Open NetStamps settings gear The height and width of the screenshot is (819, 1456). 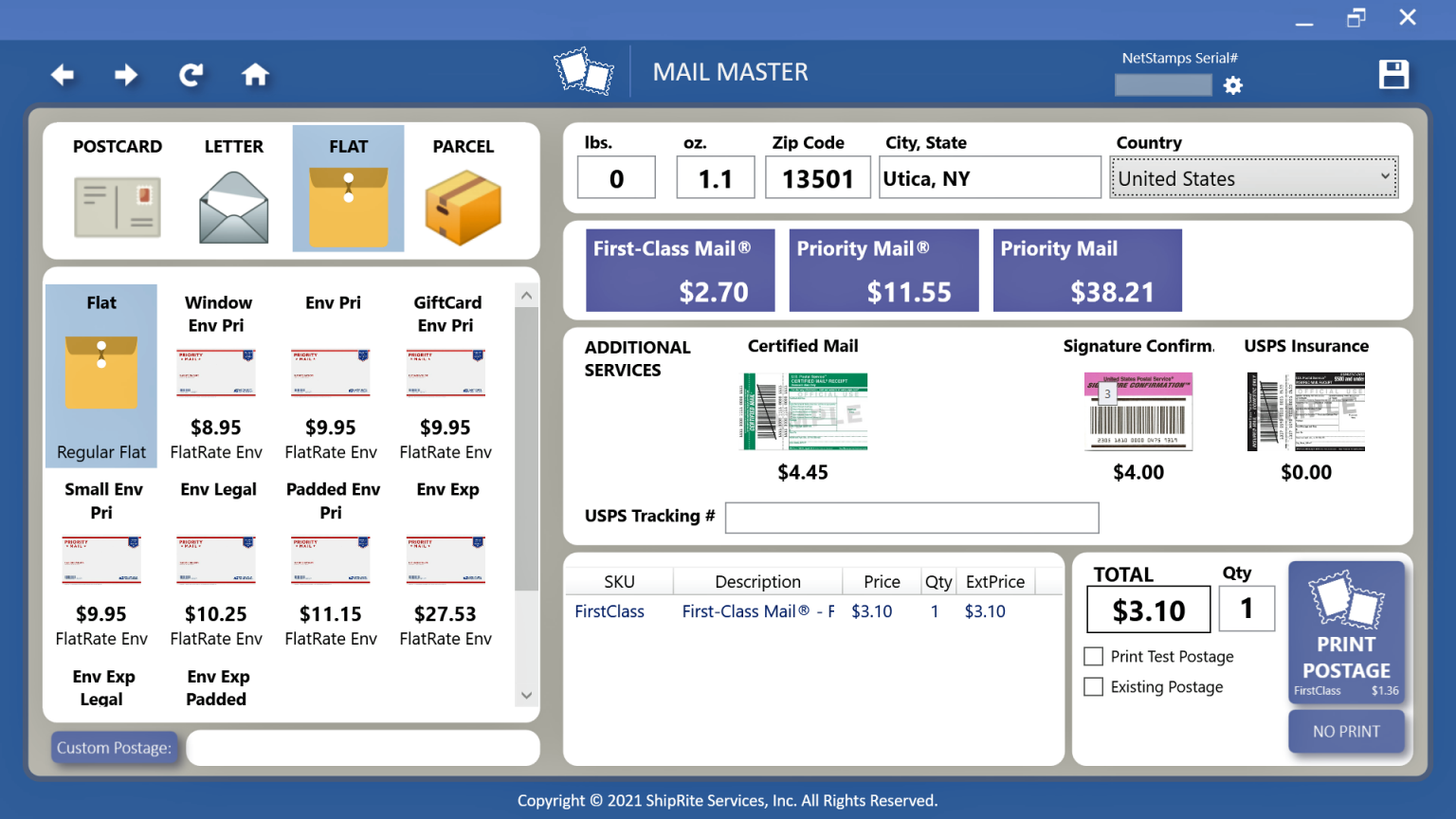pos(1232,85)
